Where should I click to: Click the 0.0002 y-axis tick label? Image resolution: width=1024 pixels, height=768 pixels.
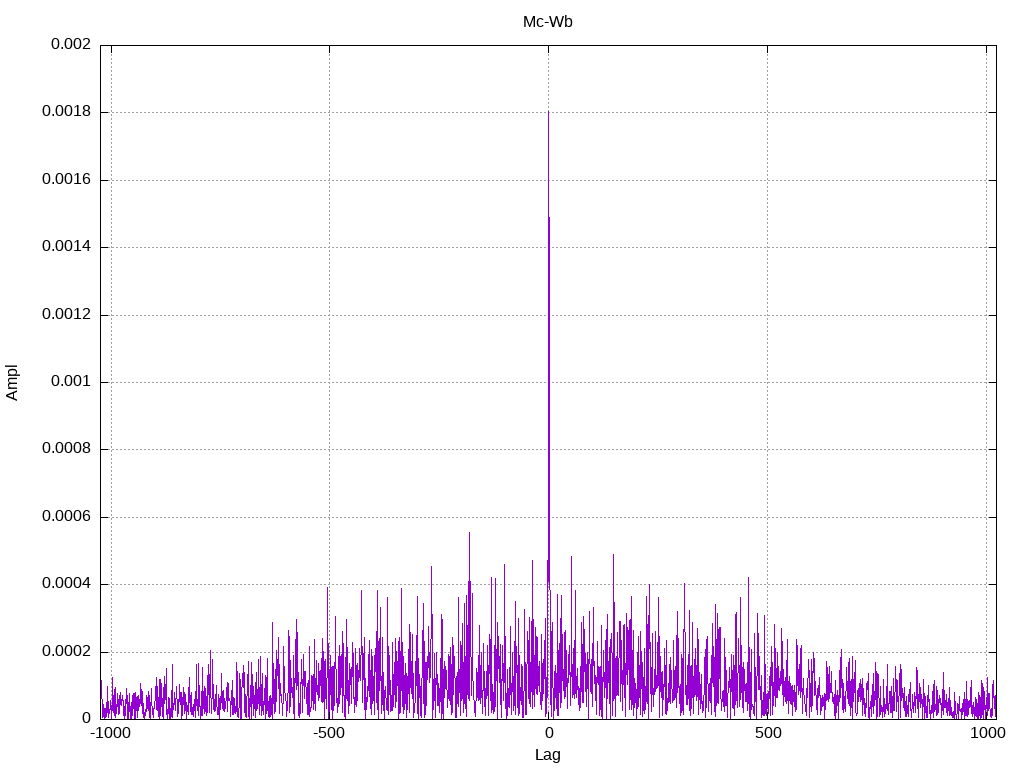(x=66, y=652)
